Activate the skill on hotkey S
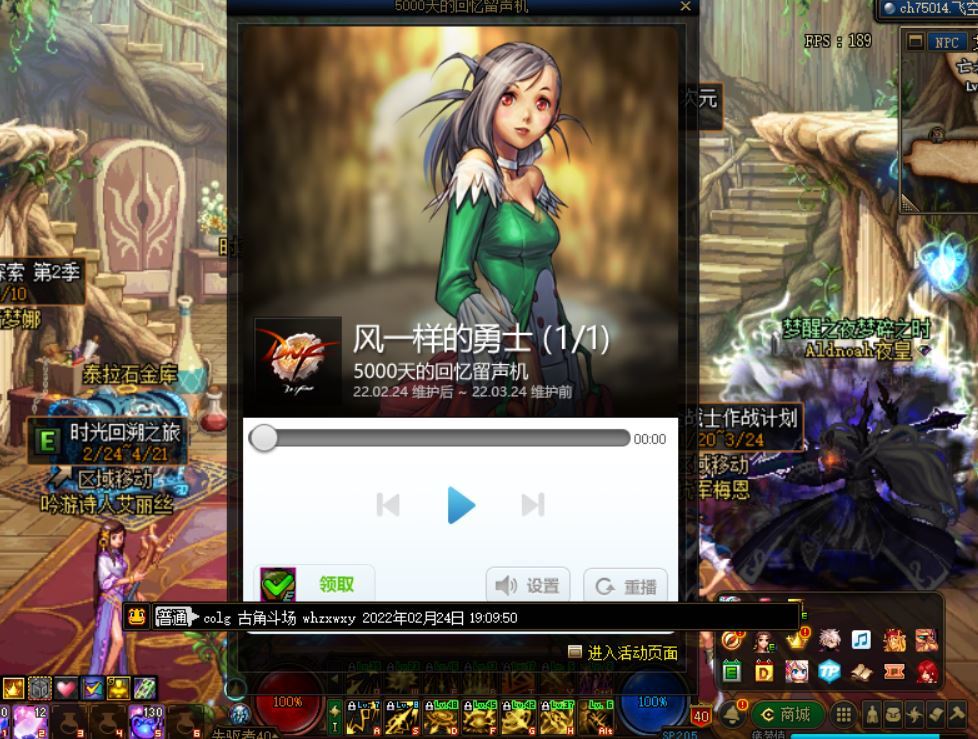Viewport: 978px width, 739px height. pyautogui.click(x=402, y=717)
